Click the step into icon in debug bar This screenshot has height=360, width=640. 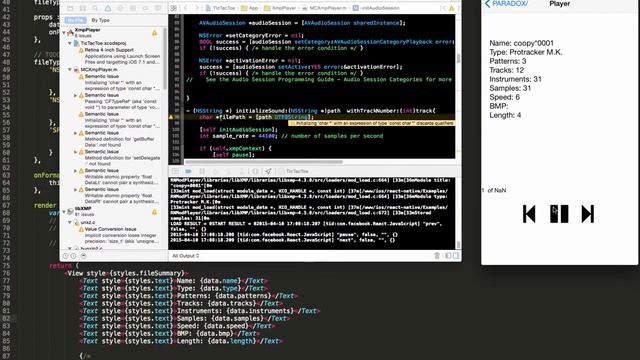(x=229, y=171)
